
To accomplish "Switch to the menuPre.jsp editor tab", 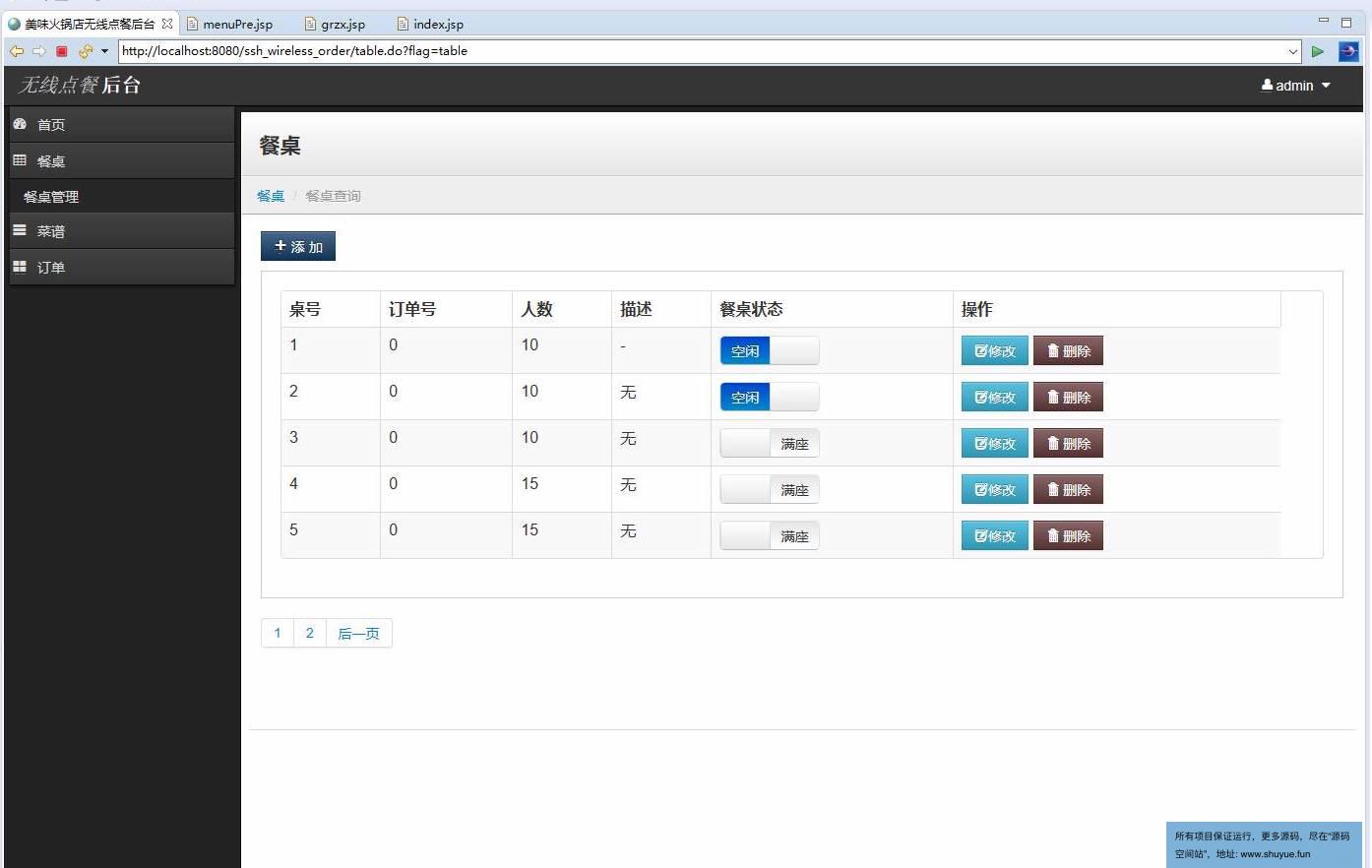I will tap(229, 24).
